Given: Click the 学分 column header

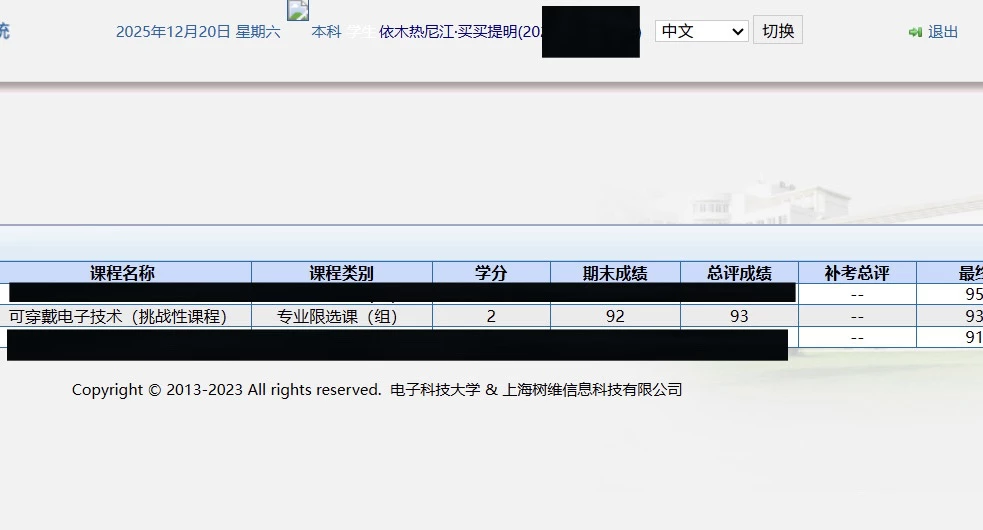Looking at the screenshot, I should [491, 273].
